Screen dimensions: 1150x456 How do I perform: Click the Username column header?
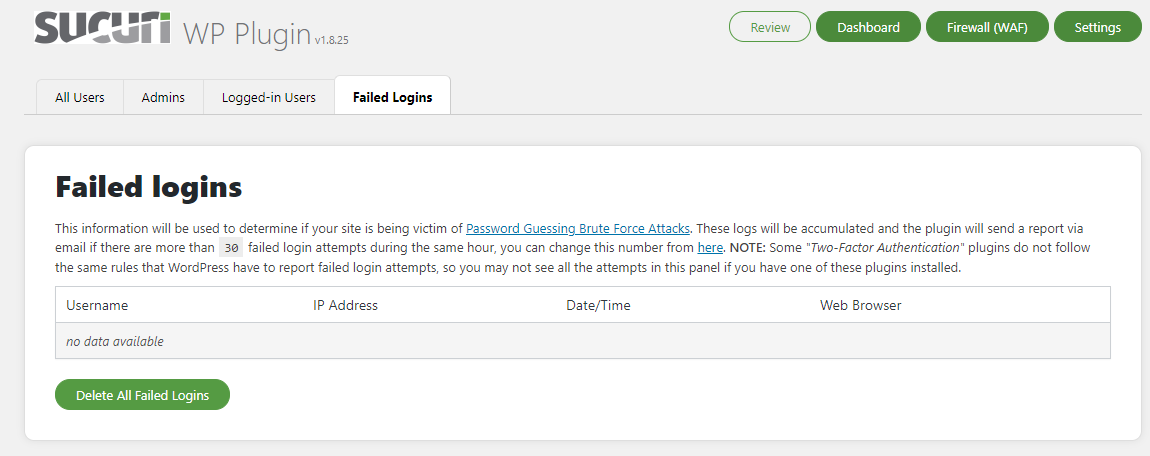pyautogui.click(x=97, y=305)
